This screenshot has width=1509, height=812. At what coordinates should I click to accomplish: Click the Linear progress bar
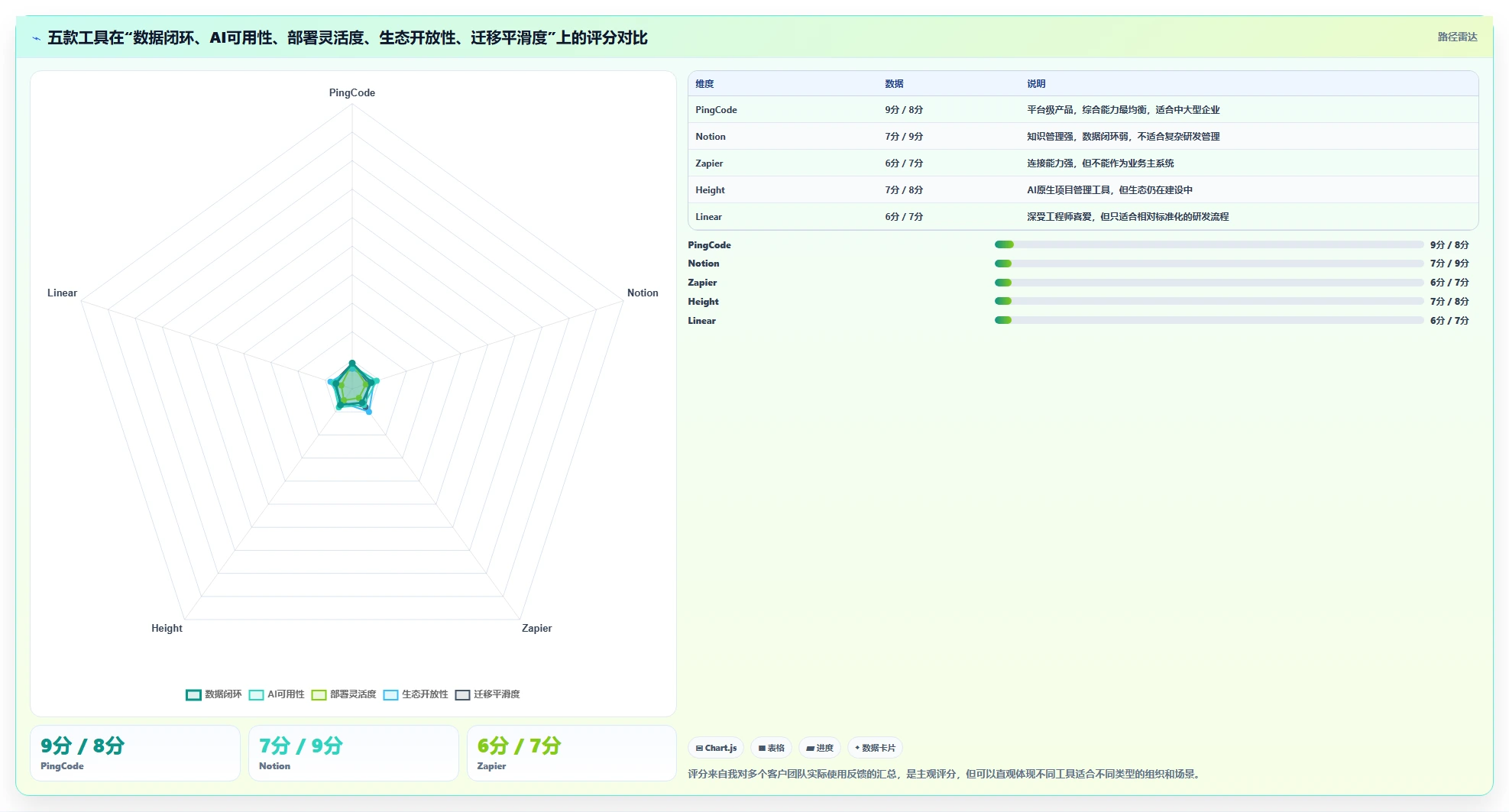(1209, 320)
